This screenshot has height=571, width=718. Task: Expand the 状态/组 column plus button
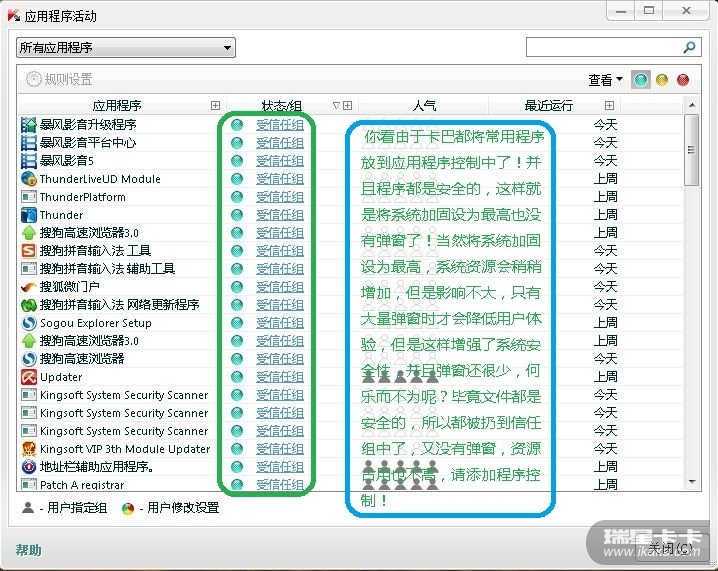348,106
